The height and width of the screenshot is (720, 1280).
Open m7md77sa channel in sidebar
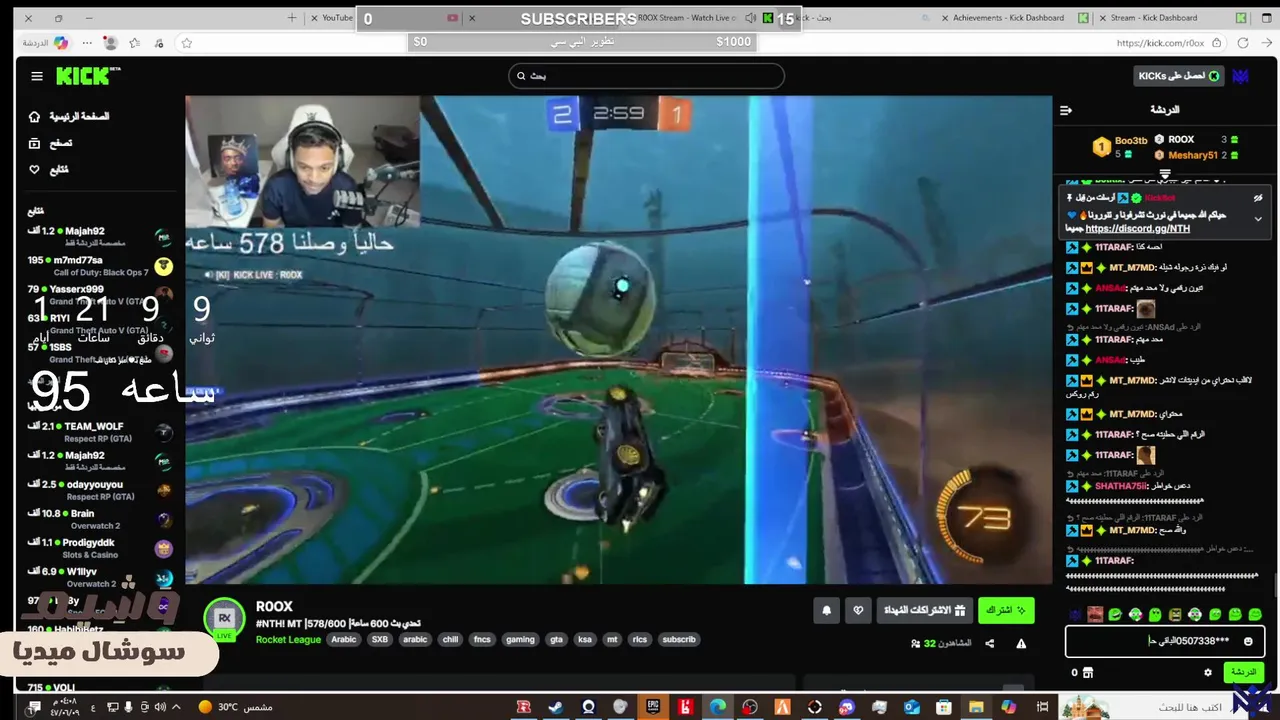100,266
